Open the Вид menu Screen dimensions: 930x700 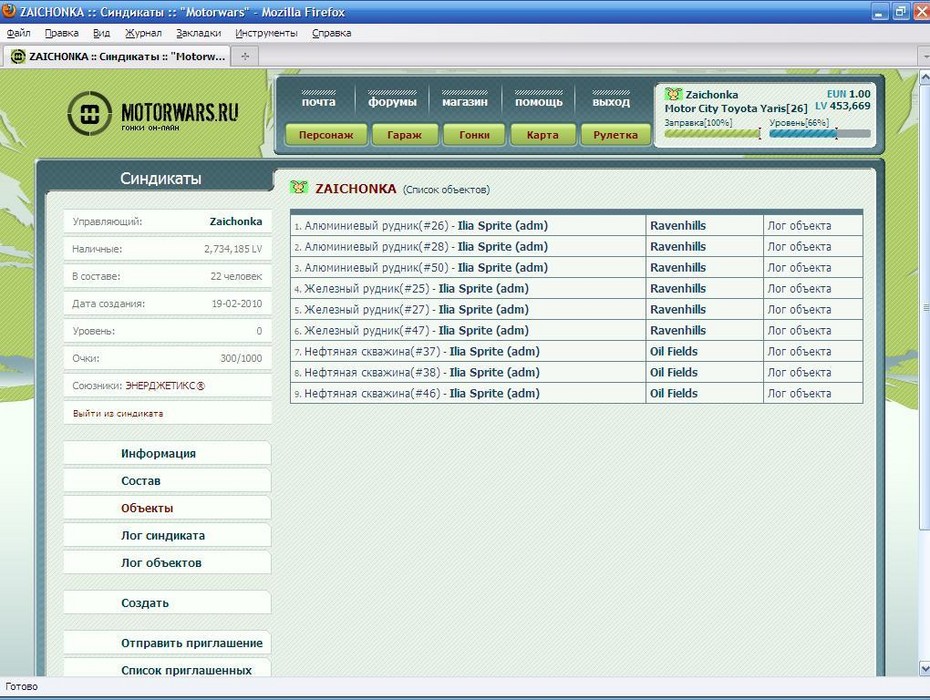click(101, 33)
